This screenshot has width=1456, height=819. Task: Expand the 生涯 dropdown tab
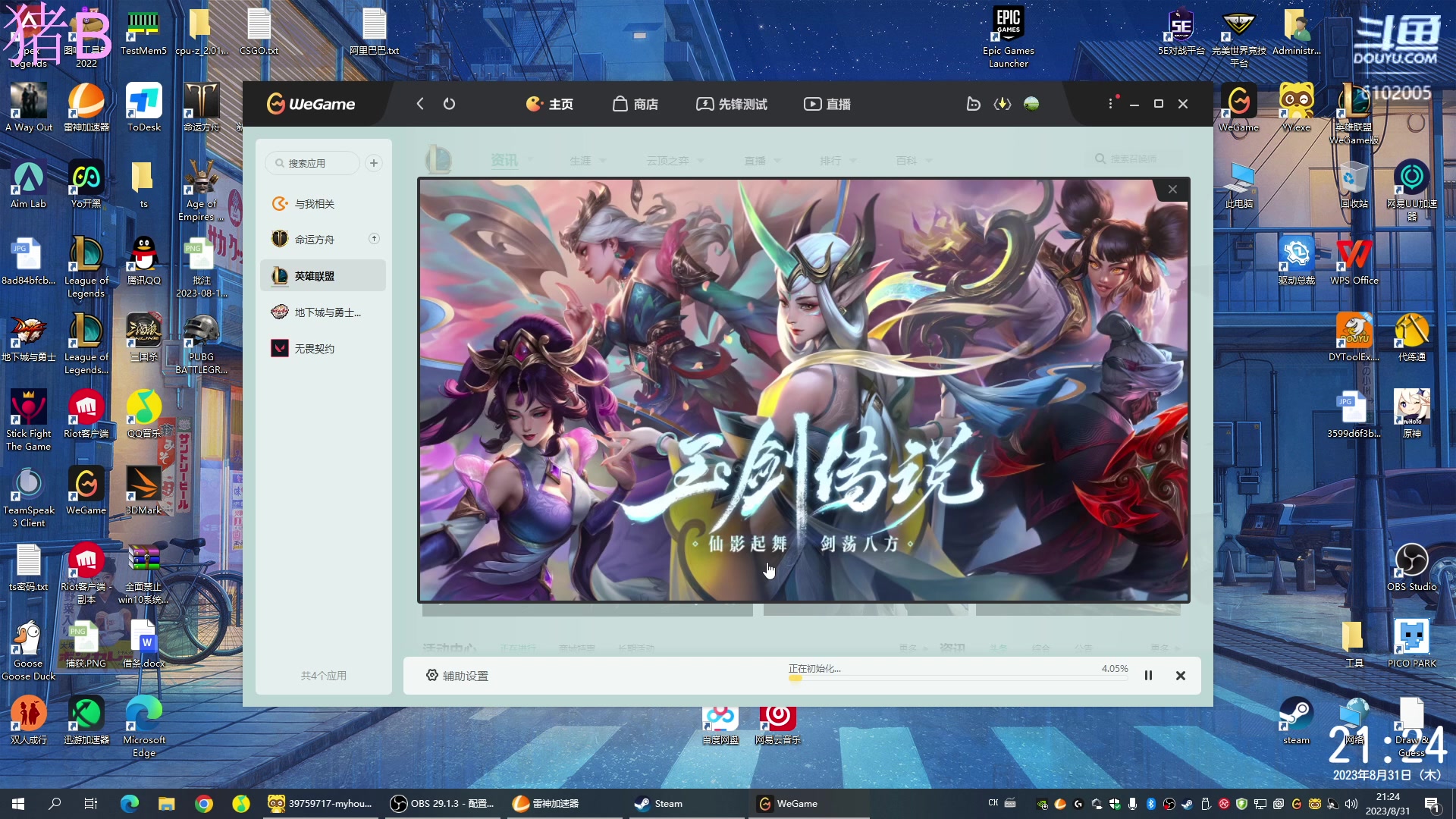click(588, 161)
